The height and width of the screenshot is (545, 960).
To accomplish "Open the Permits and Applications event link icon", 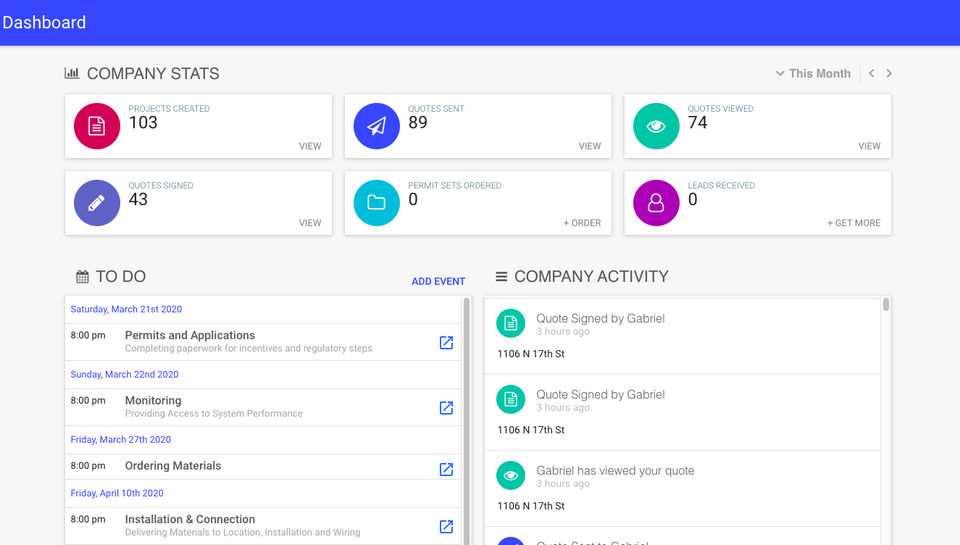I will (446, 342).
